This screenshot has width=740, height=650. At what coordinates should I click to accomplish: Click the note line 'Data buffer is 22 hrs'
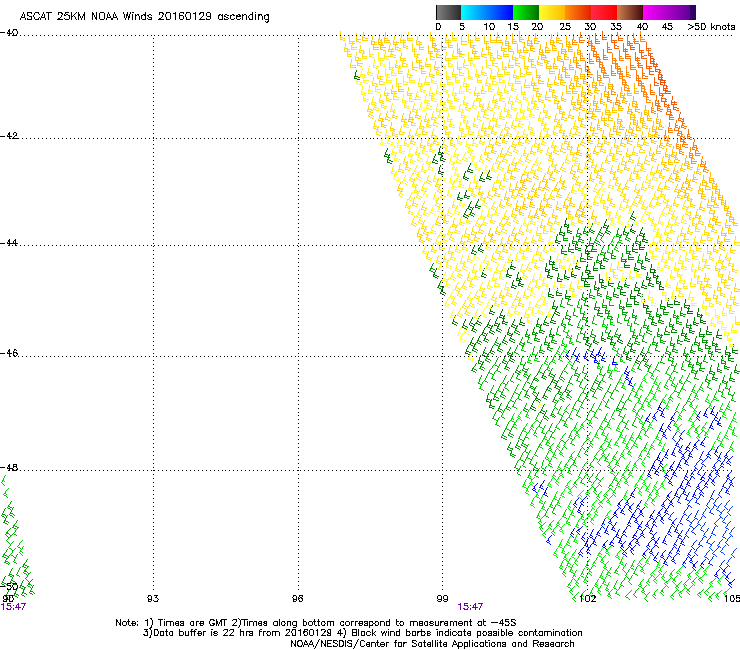(362, 633)
